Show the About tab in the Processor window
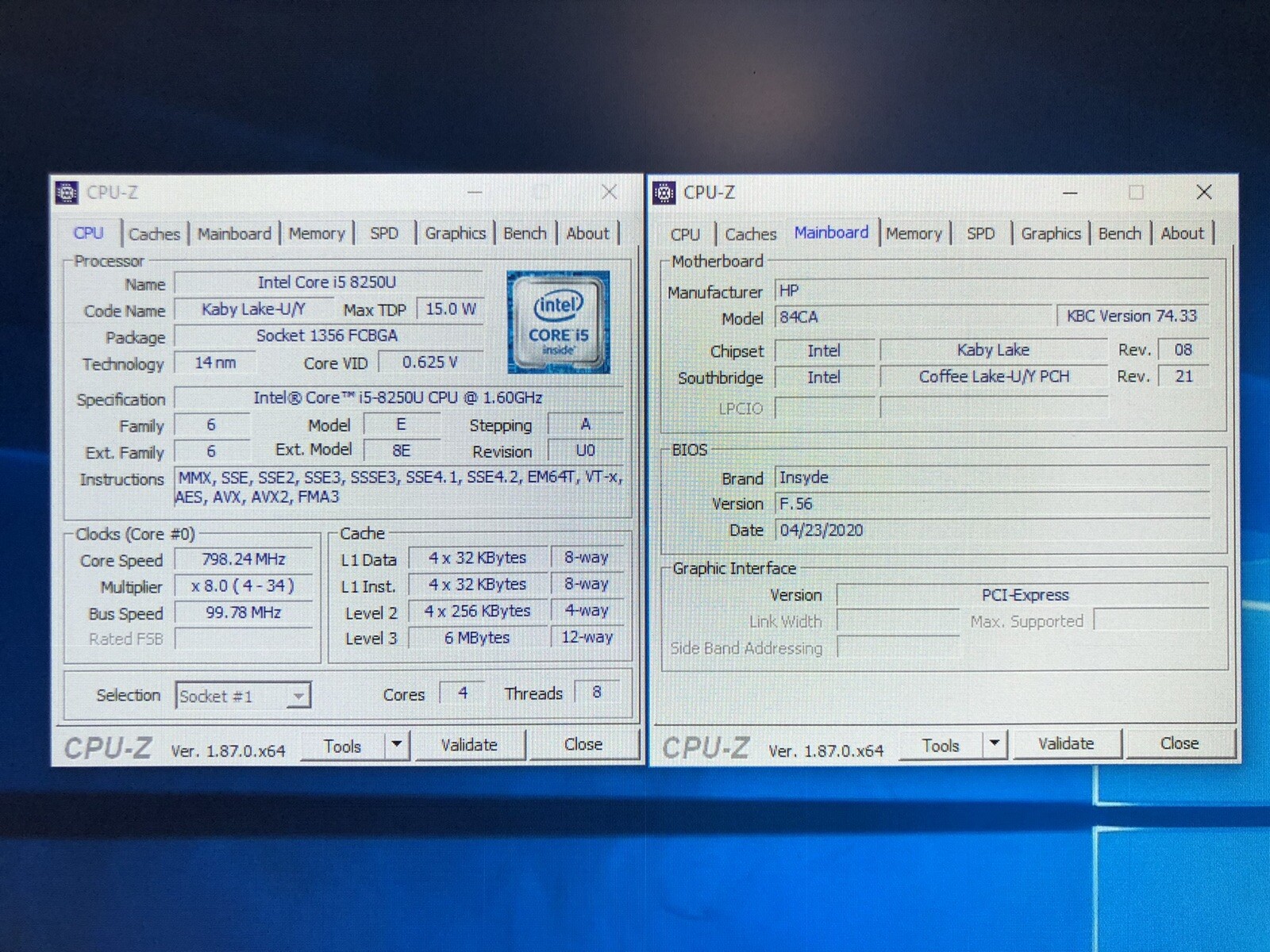Screen dimensions: 1270x952 [587, 234]
